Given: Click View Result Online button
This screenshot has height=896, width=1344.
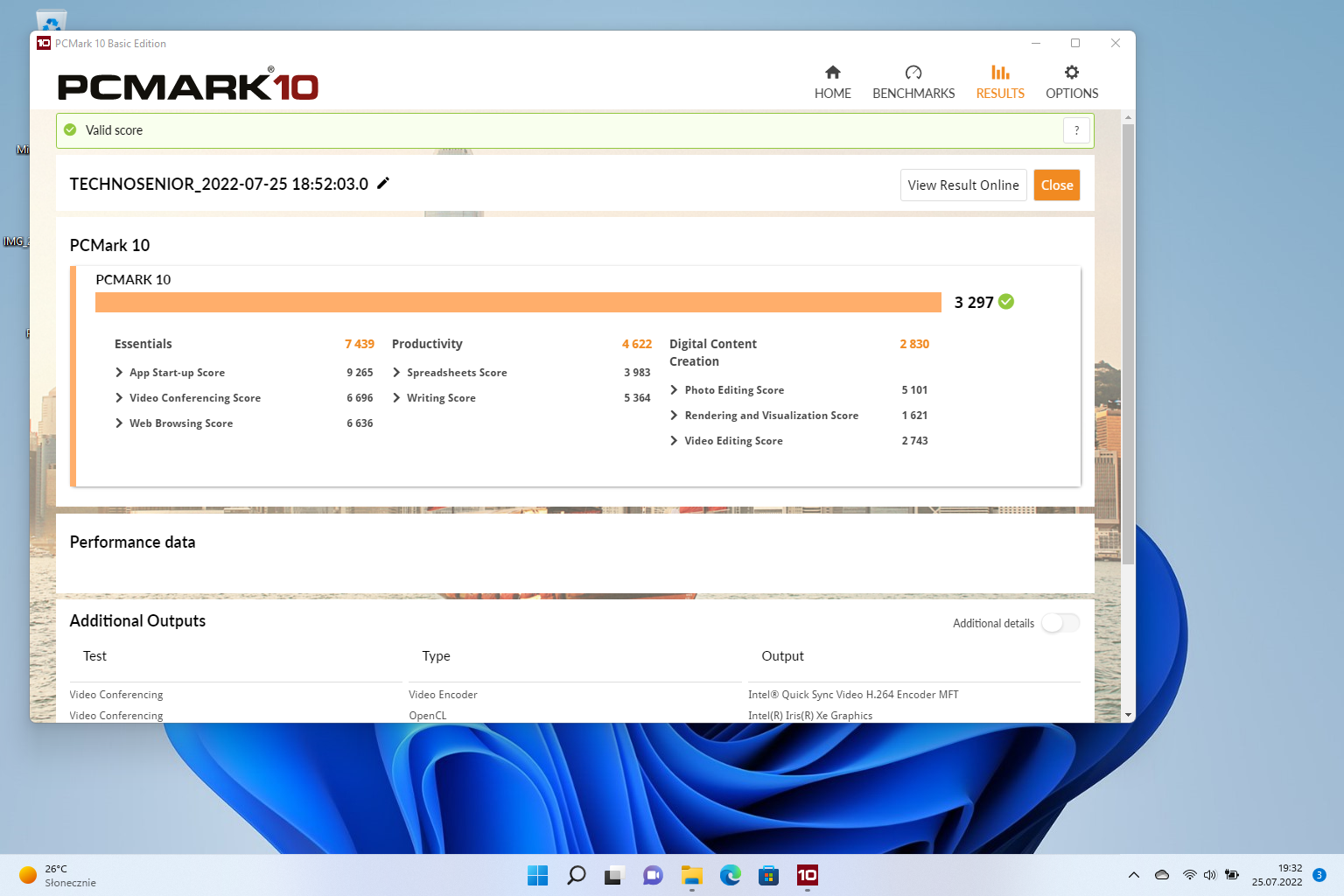Looking at the screenshot, I should [962, 185].
